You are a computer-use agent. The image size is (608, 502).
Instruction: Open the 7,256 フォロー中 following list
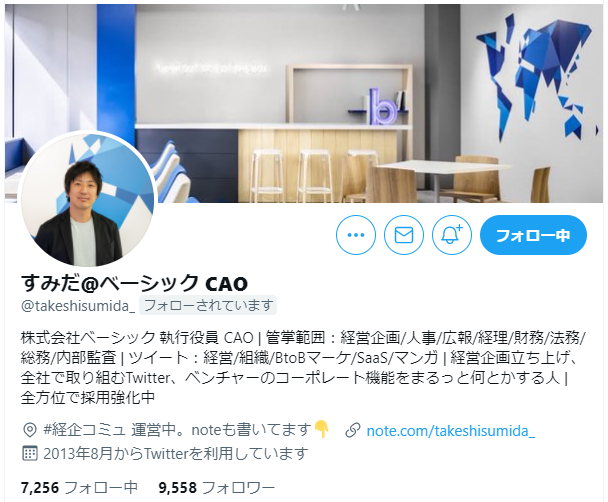click(x=79, y=487)
